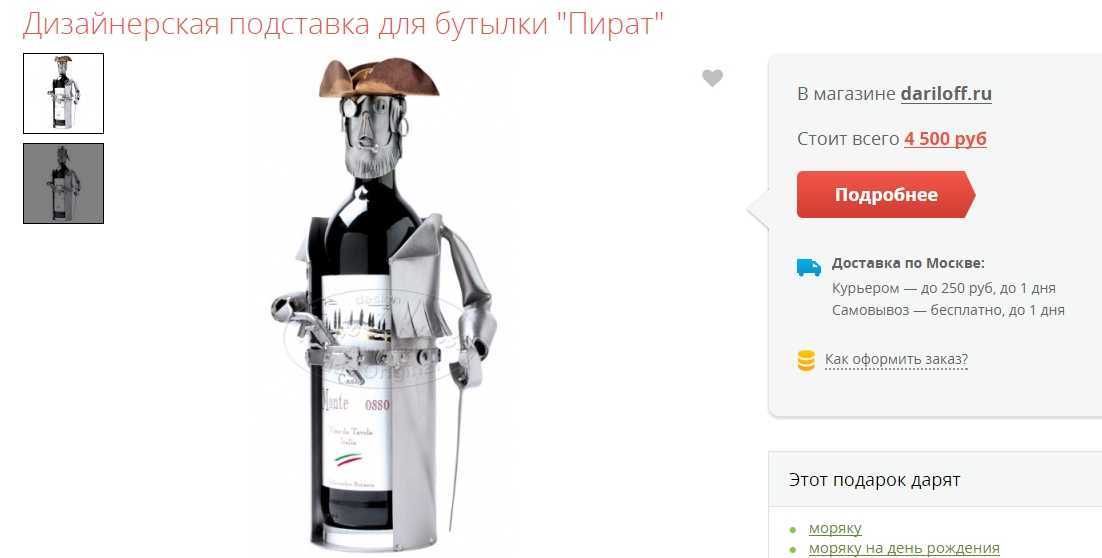The image size is (1102, 558).
Task: Click the Этот подарок дарят section header
Action: [874, 480]
